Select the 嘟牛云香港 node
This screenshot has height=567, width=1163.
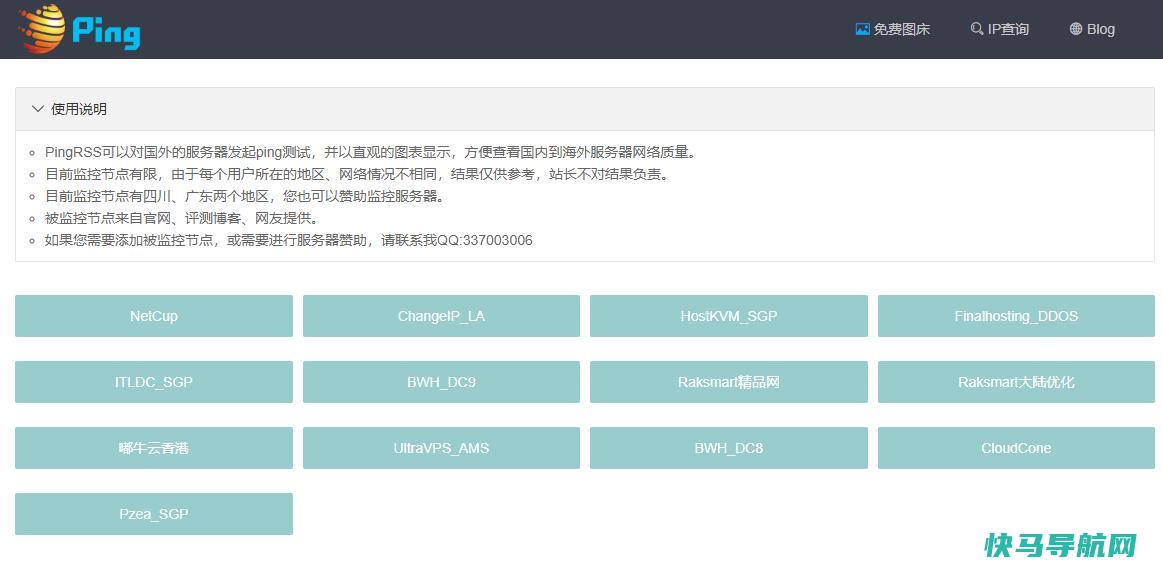(154, 448)
